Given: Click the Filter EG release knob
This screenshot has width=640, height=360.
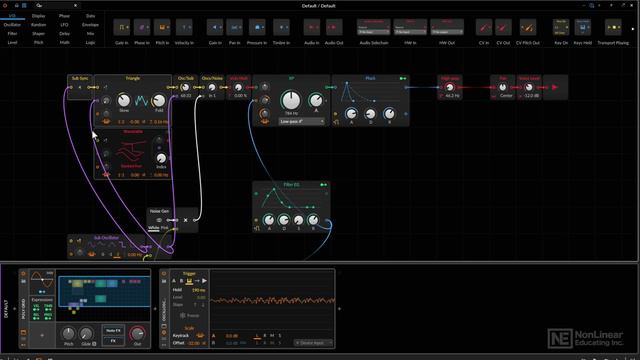Looking at the screenshot, I should [313, 220].
